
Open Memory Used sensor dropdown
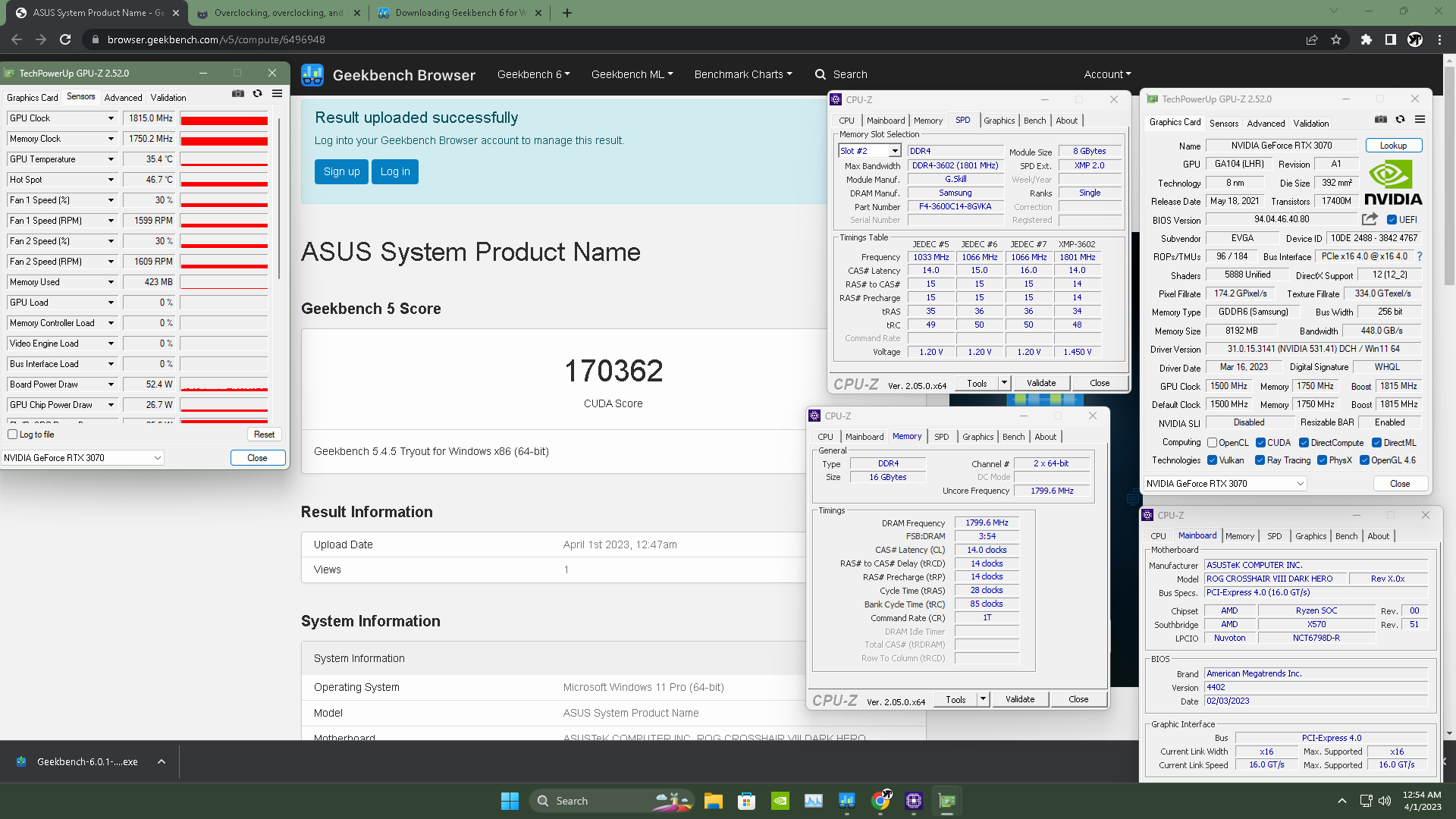[111, 282]
